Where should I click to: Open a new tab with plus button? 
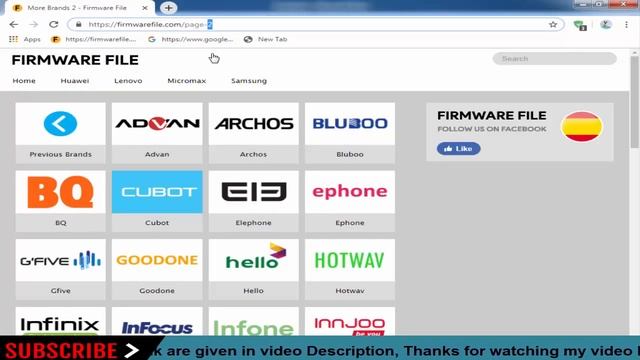[x=168, y=8]
